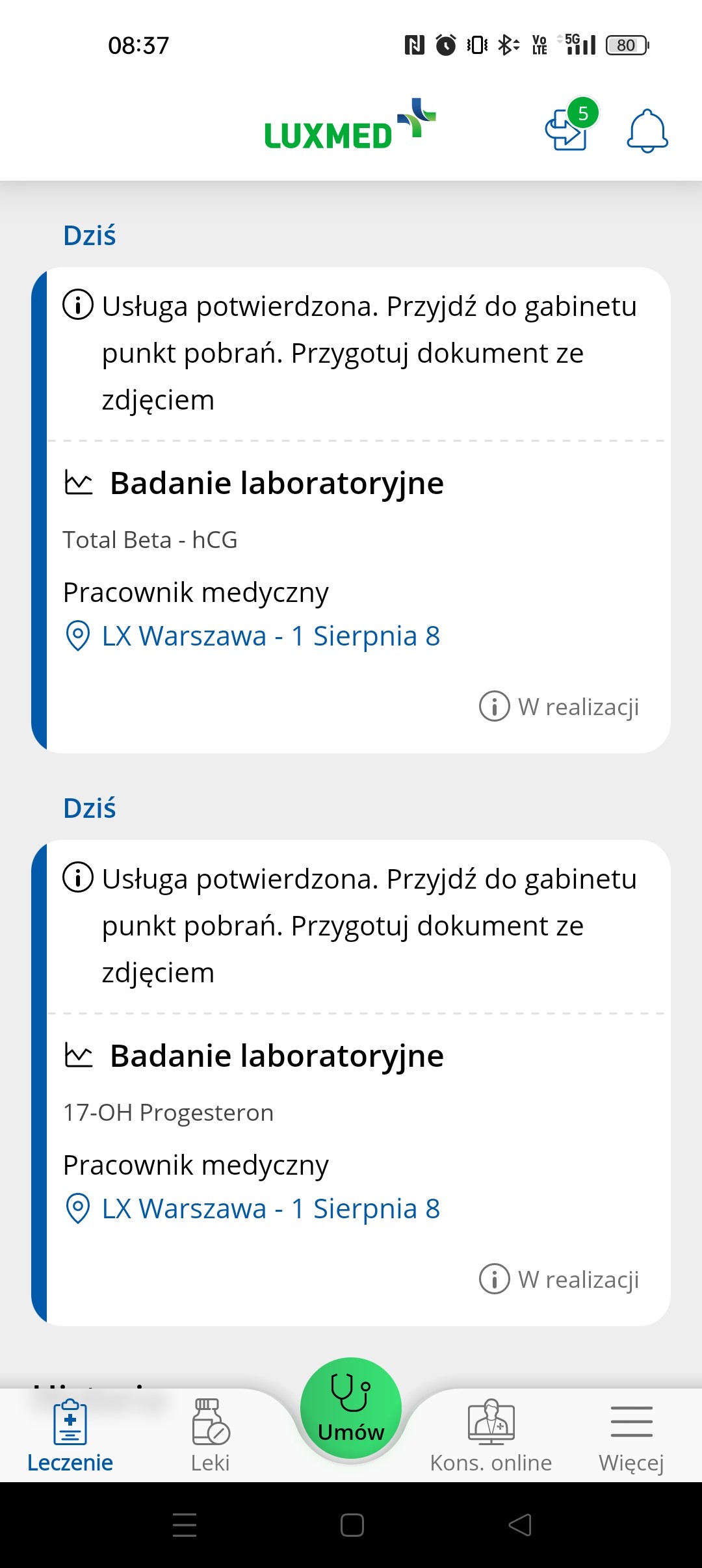
Task: Open the notifications bell
Action: [647, 131]
